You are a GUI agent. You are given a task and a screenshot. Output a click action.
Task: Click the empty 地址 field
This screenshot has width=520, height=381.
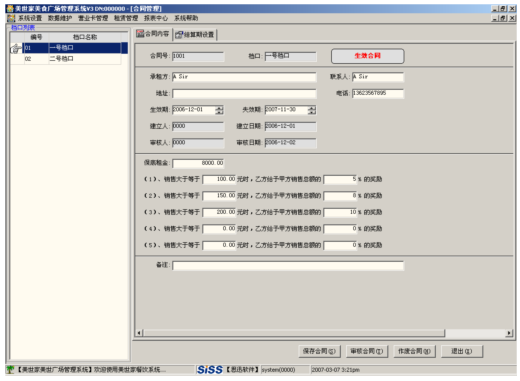244,93
